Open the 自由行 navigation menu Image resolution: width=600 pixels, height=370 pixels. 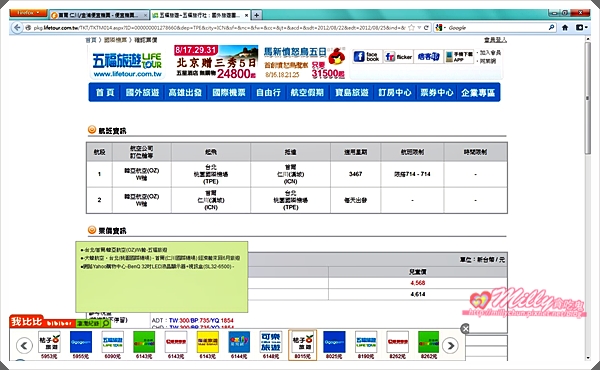pos(268,93)
